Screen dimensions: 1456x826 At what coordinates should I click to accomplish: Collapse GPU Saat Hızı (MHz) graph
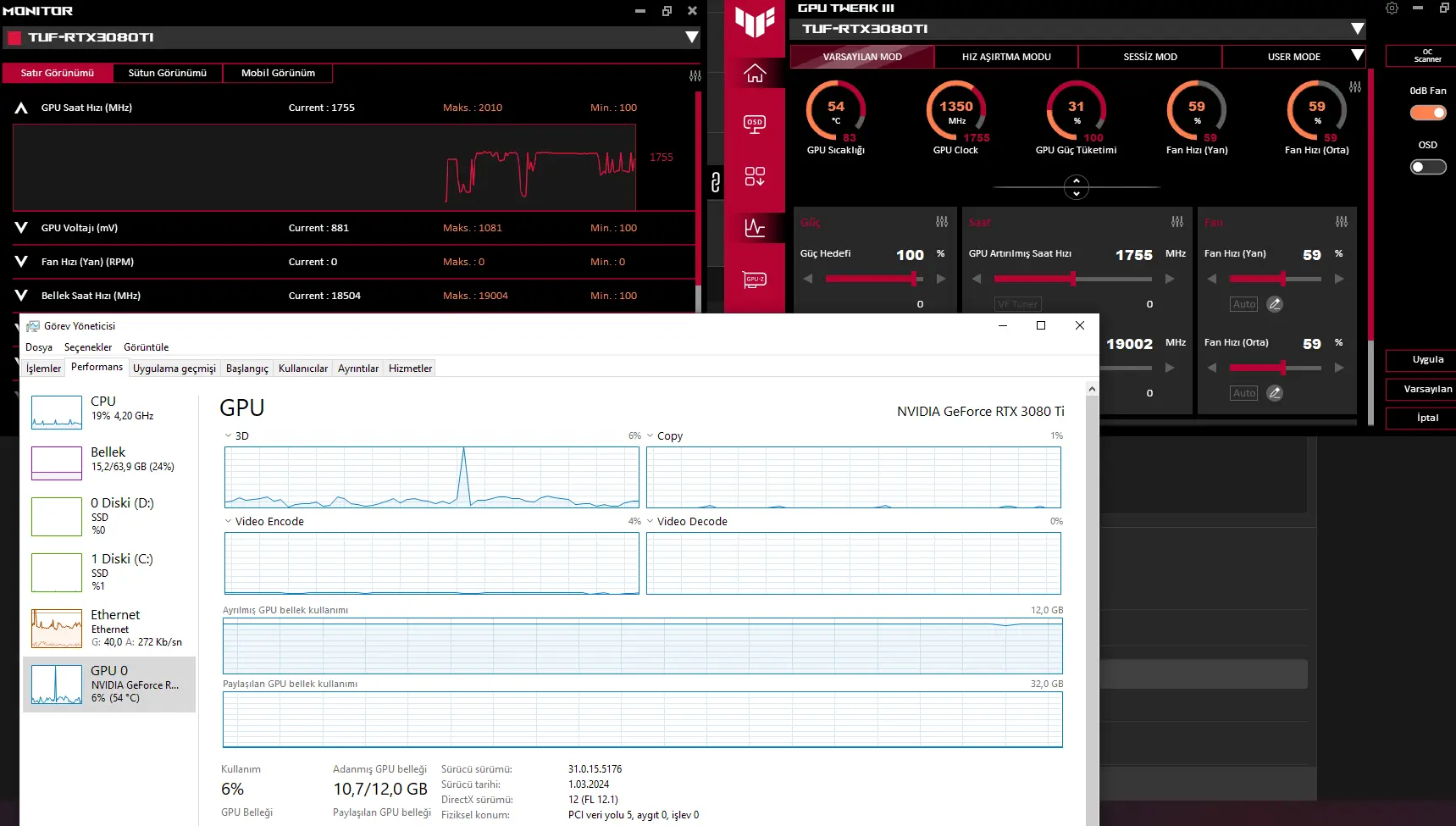(21, 108)
